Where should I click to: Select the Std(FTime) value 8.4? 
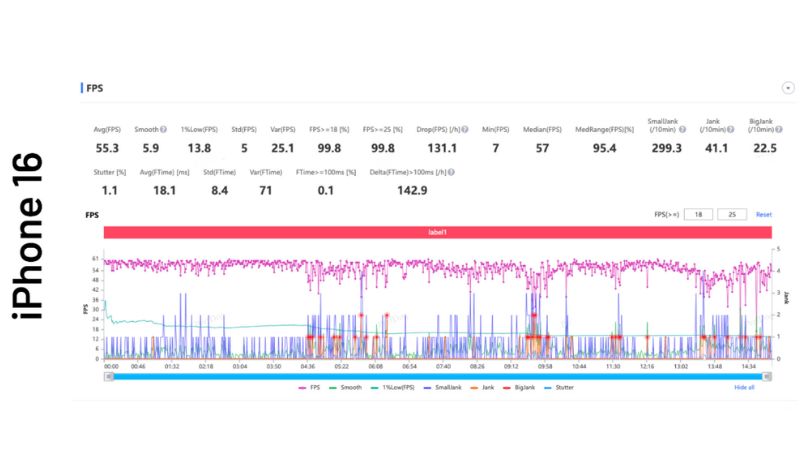(x=219, y=191)
